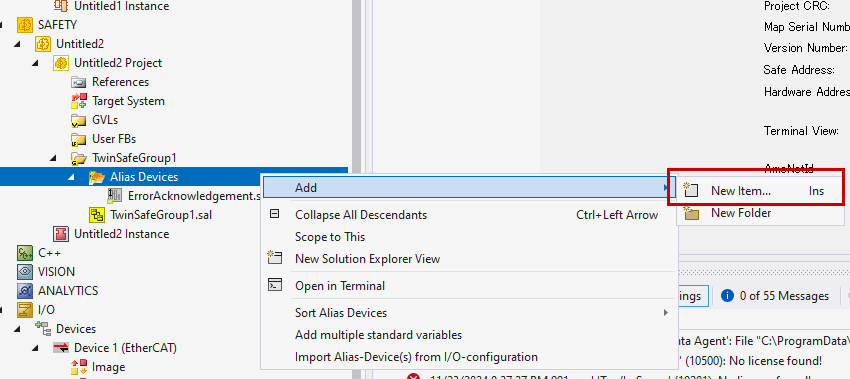Click the VISION node icon
Image resolution: width=850 pixels, height=379 pixels.
(25, 272)
